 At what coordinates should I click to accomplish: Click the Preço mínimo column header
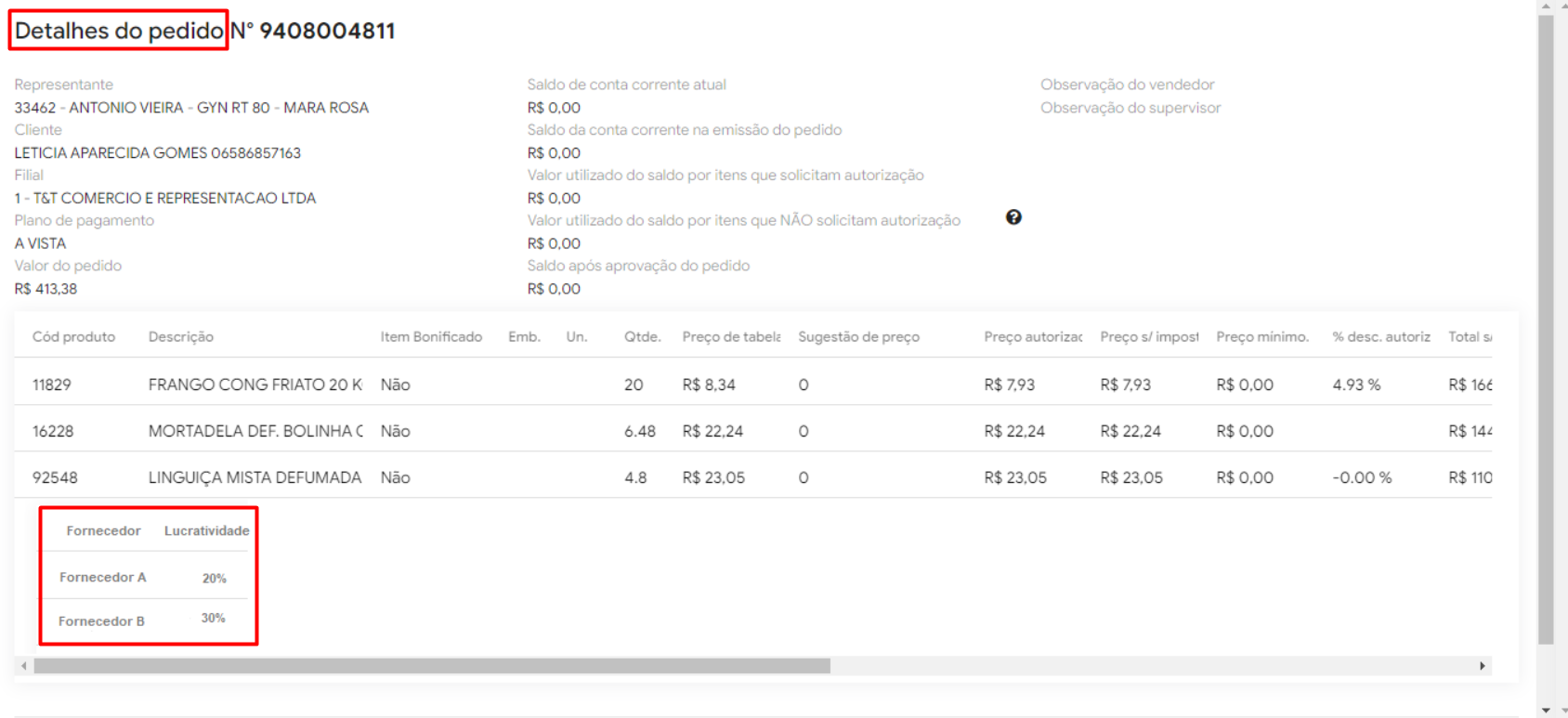pyautogui.click(x=1262, y=337)
